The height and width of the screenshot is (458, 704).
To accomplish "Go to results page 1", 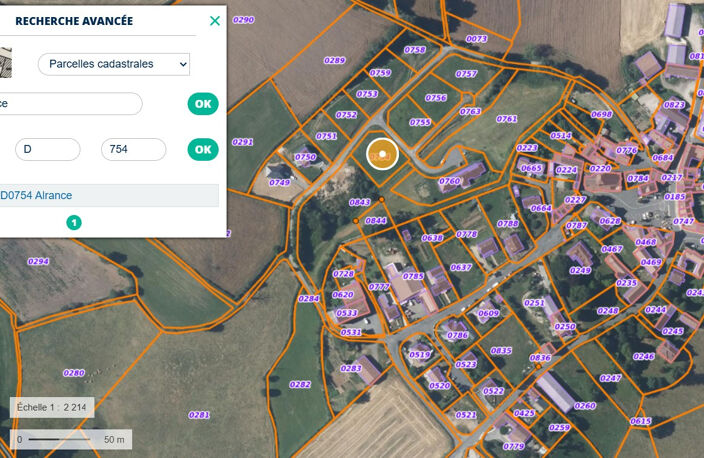I will click(x=74, y=223).
